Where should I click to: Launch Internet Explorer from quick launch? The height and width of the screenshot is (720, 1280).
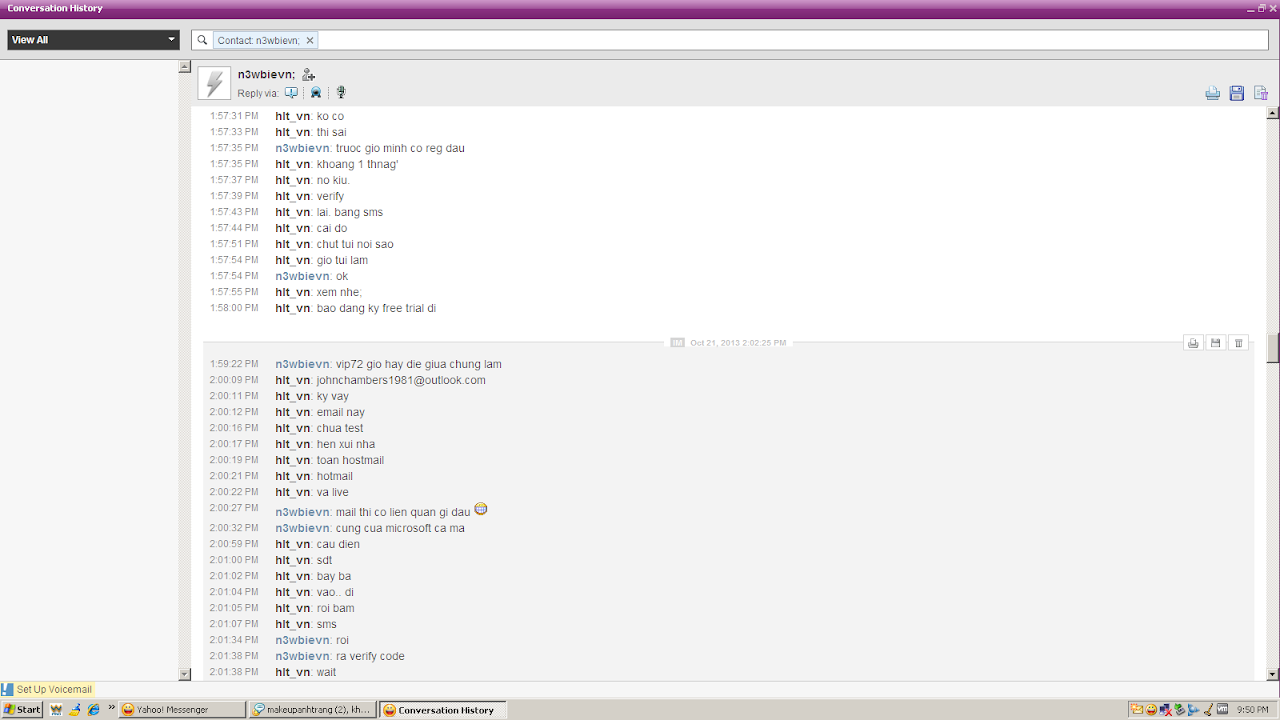click(x=93, y=710)
